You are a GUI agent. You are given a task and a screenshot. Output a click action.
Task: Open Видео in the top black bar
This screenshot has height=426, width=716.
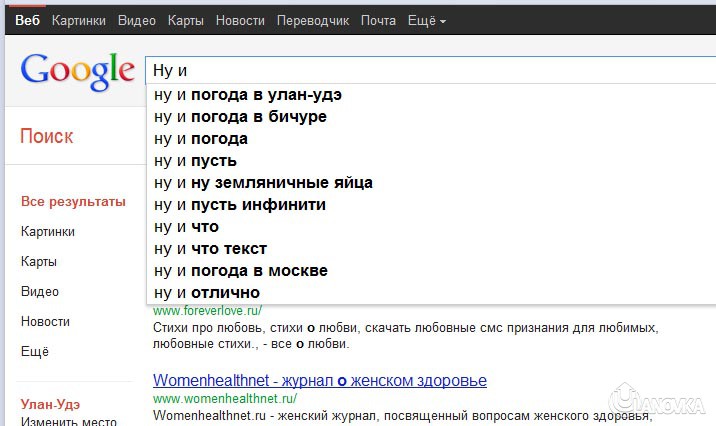coord(137,21)
